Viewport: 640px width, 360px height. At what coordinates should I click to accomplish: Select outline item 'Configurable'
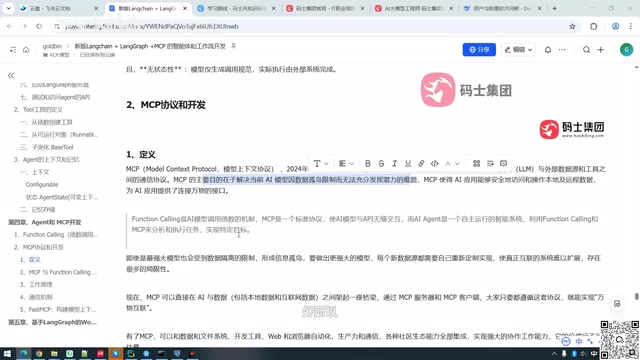(42, 184)
